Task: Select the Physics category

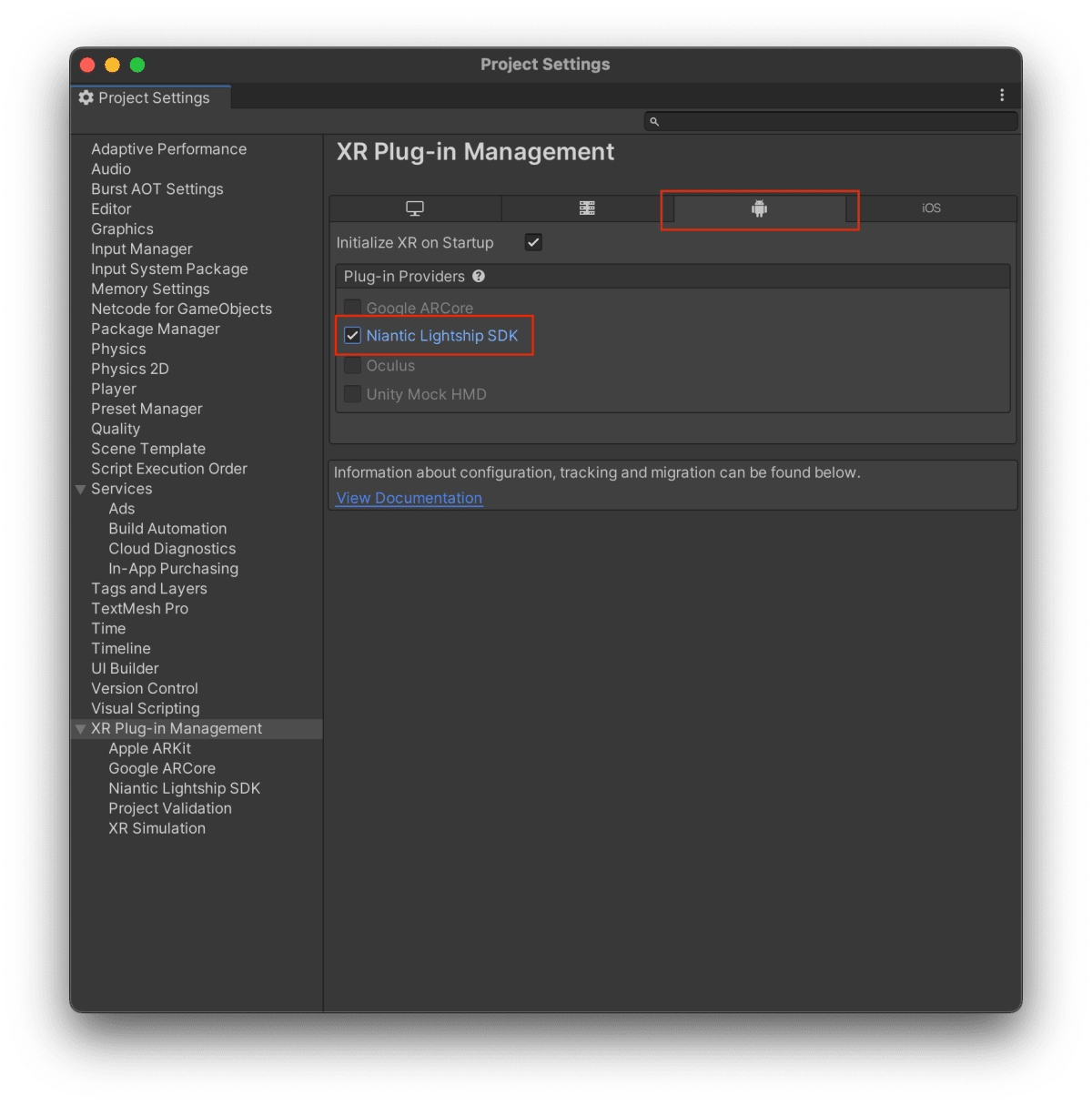Action: pyautogui.click(x=118, y=350)
